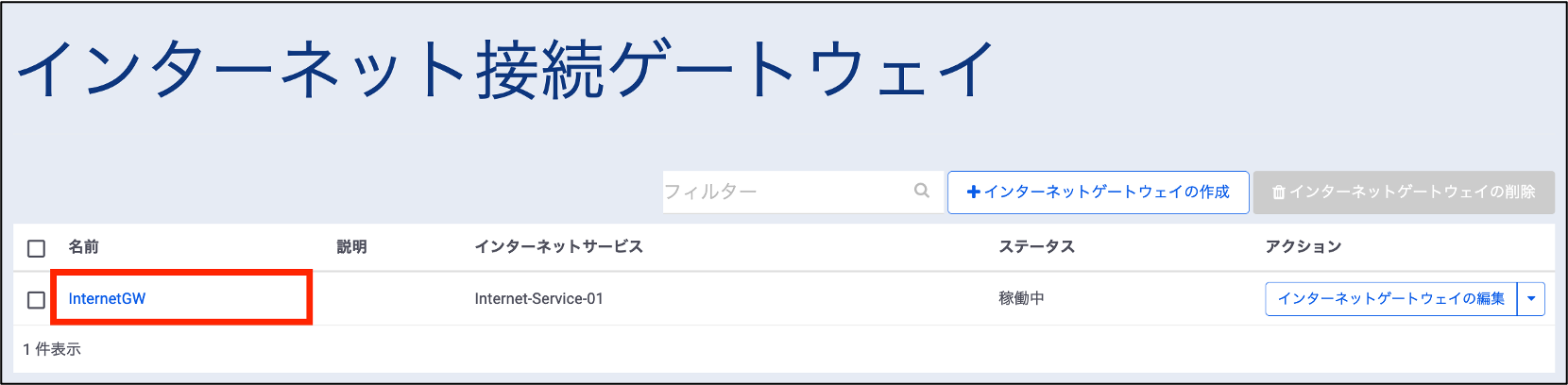Toggle the select-all checkbox in the header row

(36, 248)
